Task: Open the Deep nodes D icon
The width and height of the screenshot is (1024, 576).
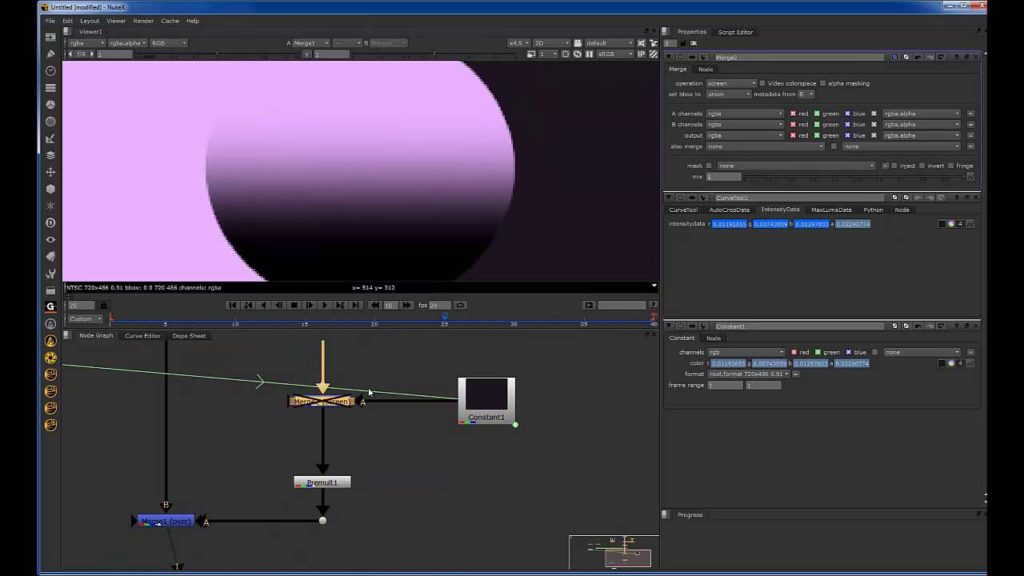Action: (50, 223)
